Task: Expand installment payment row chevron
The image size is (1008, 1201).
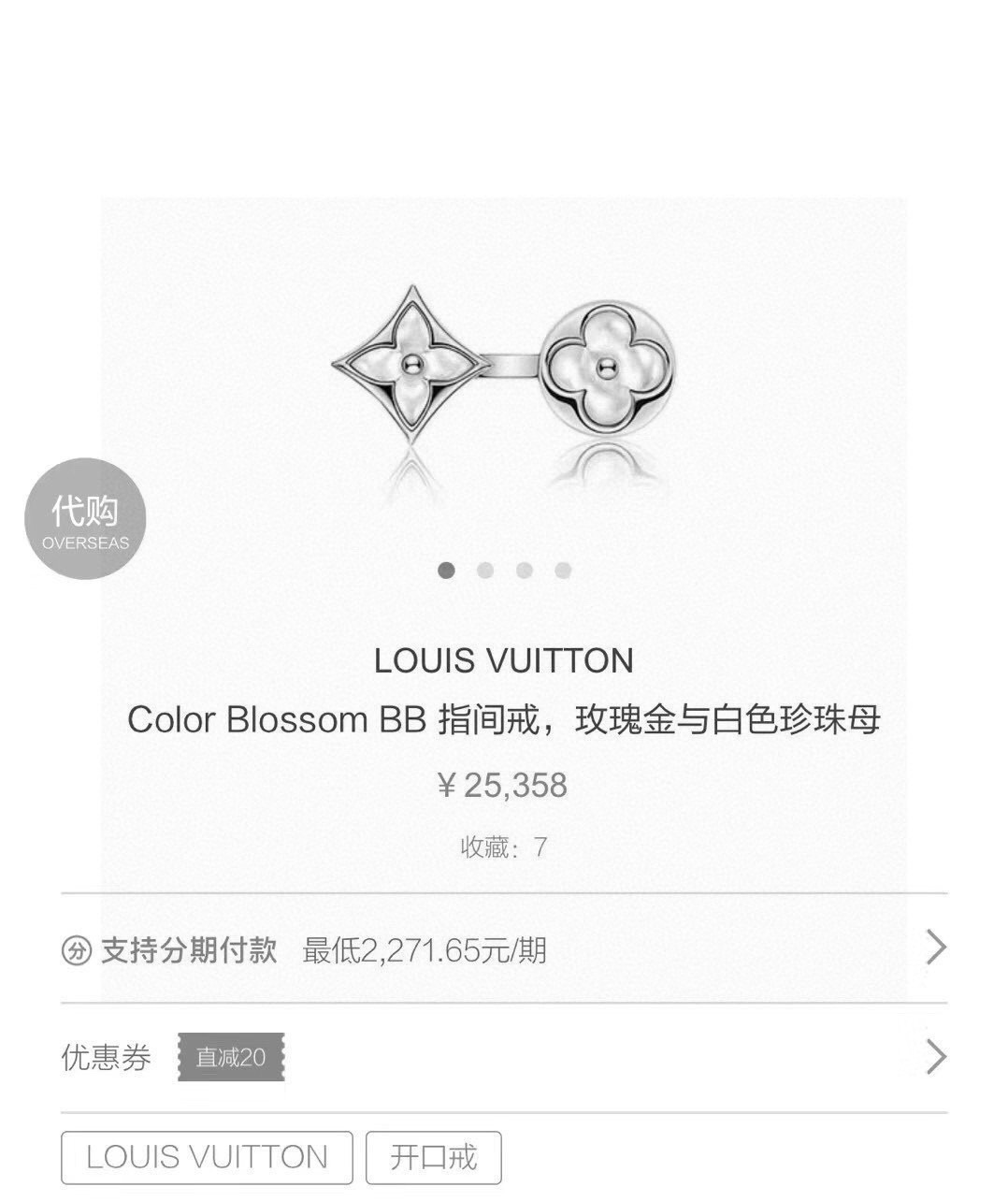Action: 936,948
